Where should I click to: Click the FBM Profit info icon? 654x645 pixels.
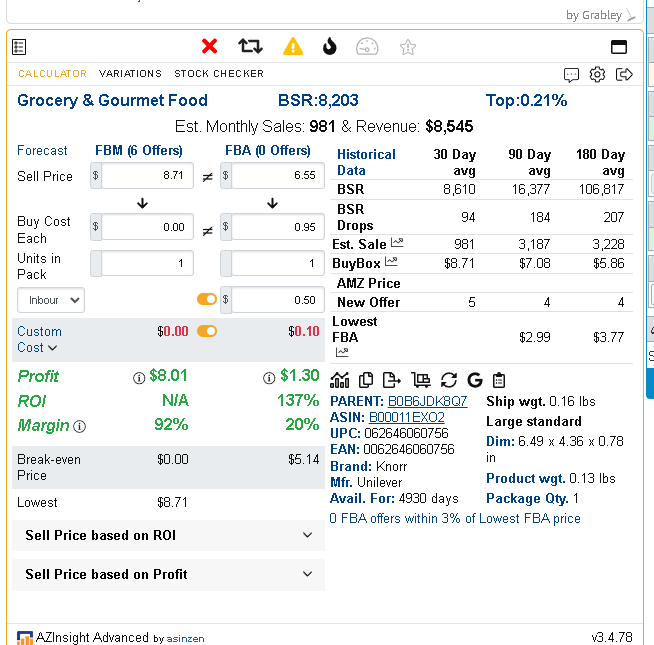[x=139, y=378]
